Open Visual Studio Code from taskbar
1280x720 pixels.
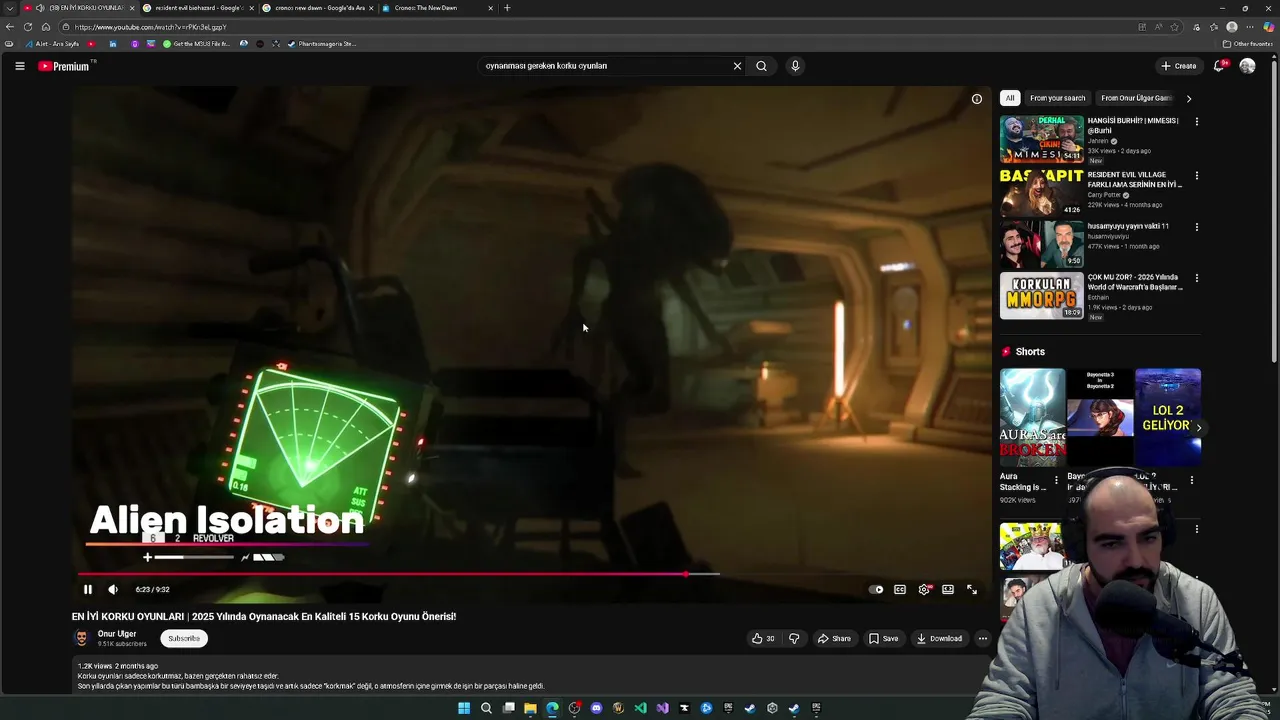[640, 708]
